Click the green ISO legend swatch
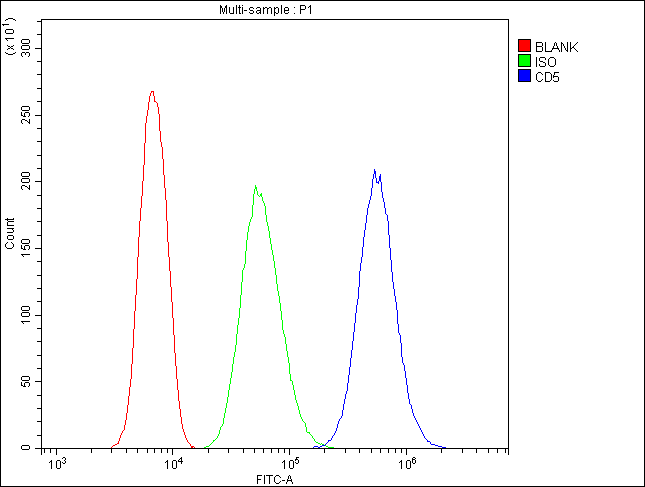The width and height of the screenshot is (645, 487). 524,61
